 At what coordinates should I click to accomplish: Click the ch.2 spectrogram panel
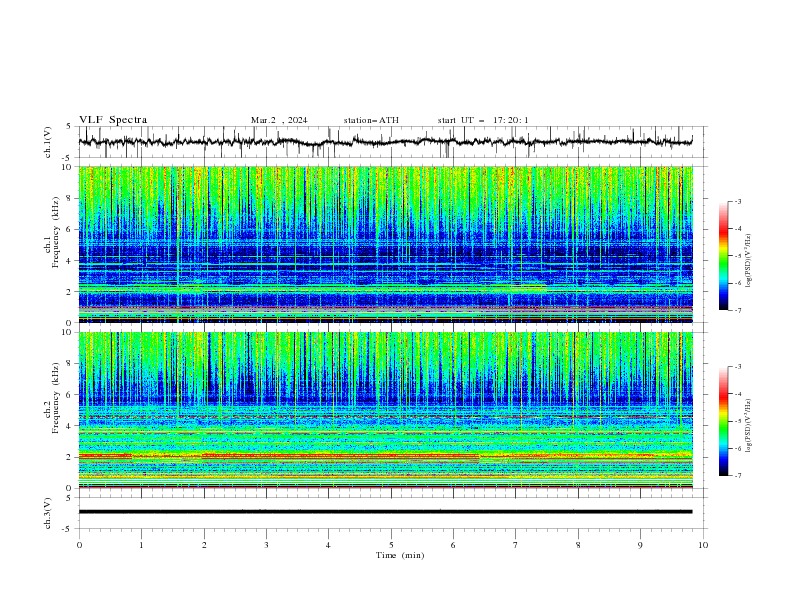point(386,410)
